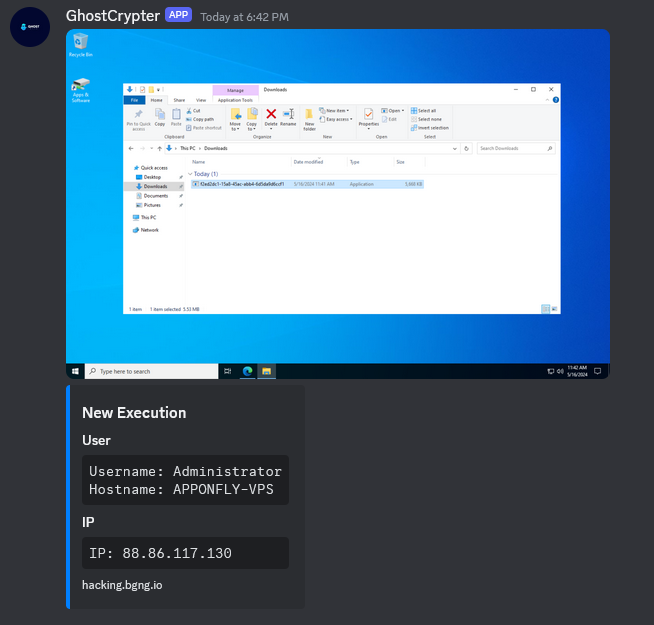
Task: Sort by the Size column header
Action: [400, 162]
